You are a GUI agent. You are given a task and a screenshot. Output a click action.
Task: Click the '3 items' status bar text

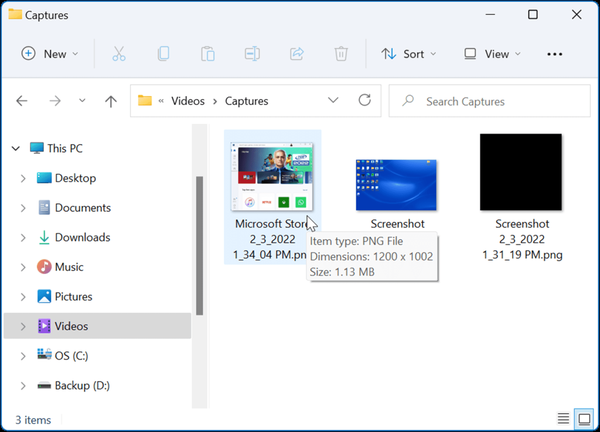(33, 420)
